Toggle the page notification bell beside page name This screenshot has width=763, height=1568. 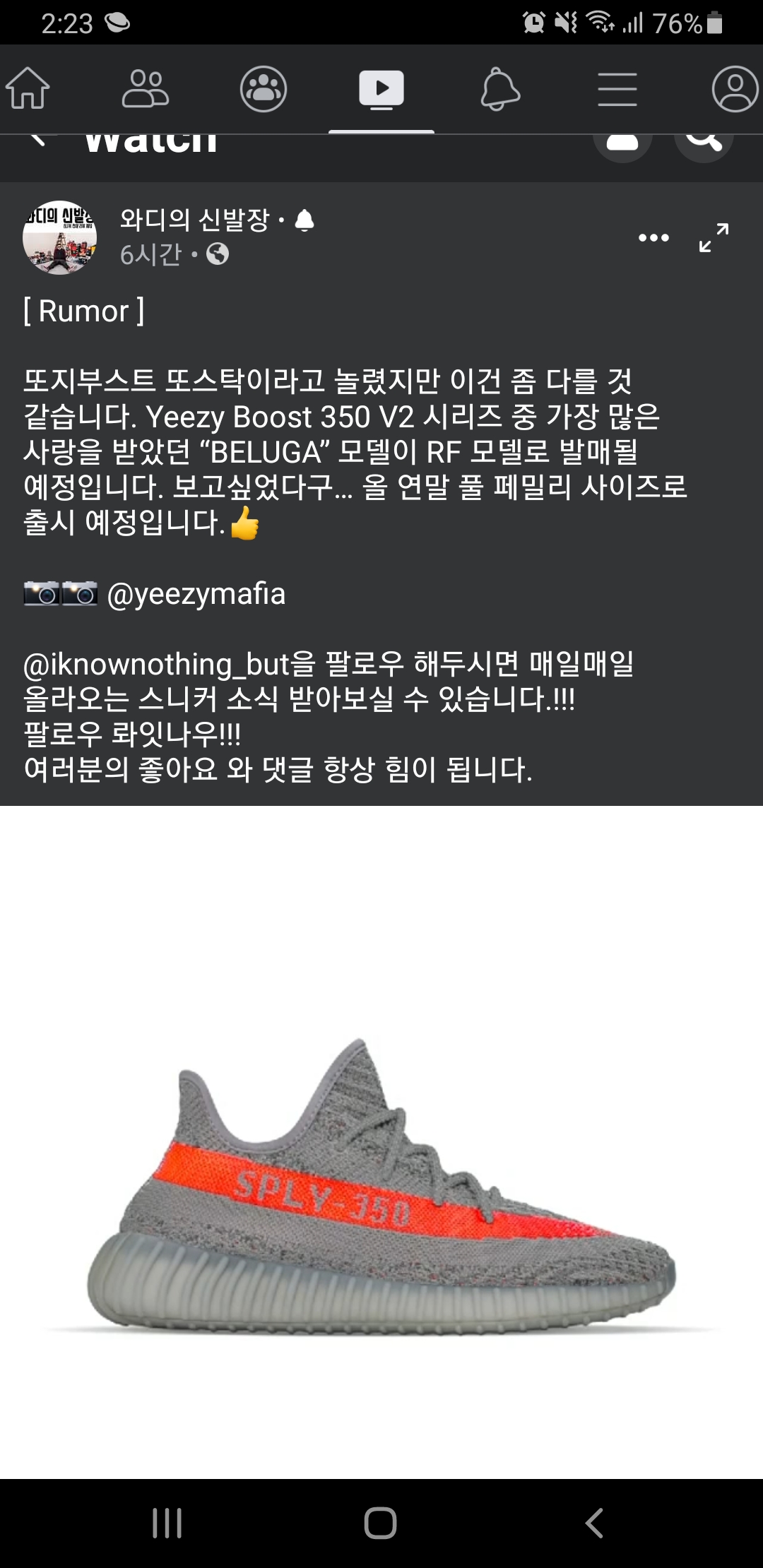tap(304, 220)
